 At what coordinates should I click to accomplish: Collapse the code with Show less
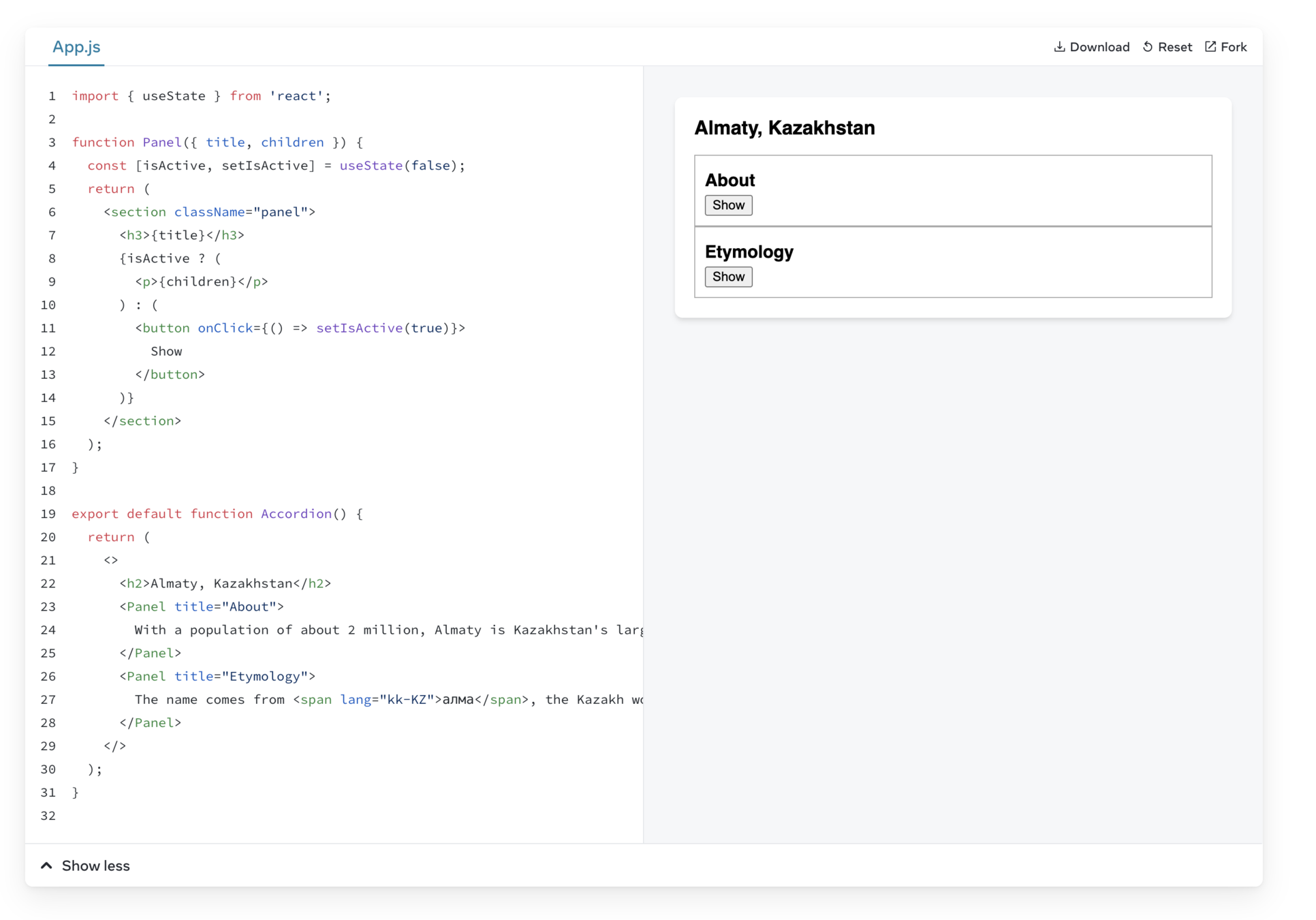[95, 865]
